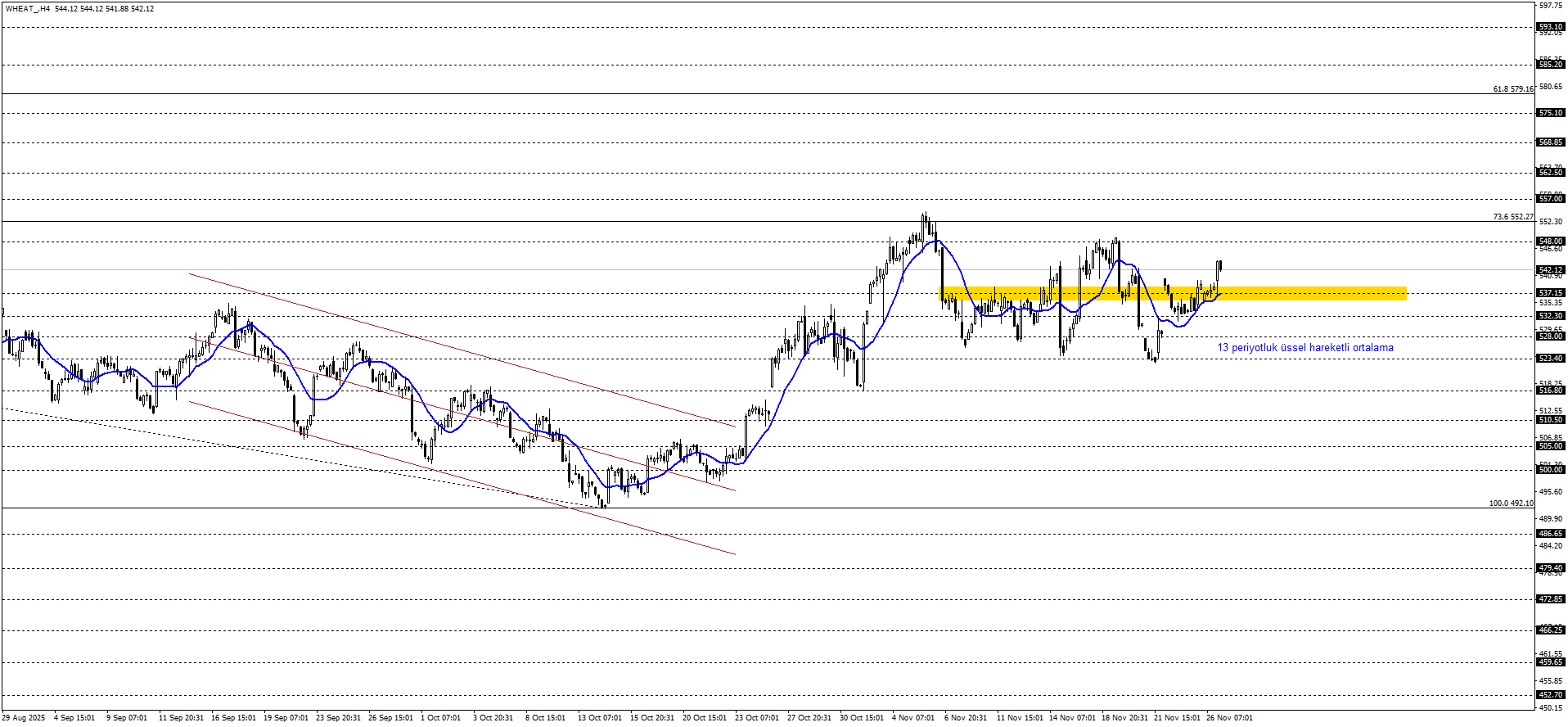The height and width of the screenshot is (727, 1568).
Task: Select the 568.85 price level label
Action: (x=1550, y=142)
